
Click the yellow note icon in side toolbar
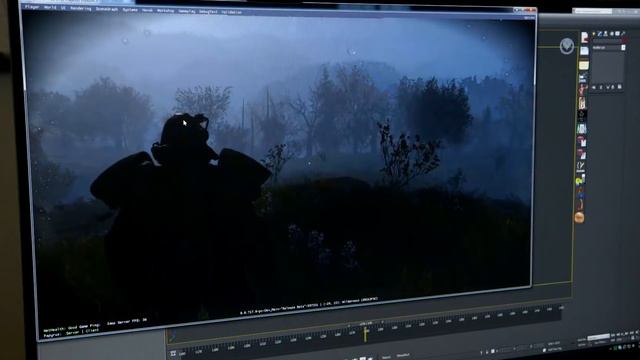[x=584, y=65]
